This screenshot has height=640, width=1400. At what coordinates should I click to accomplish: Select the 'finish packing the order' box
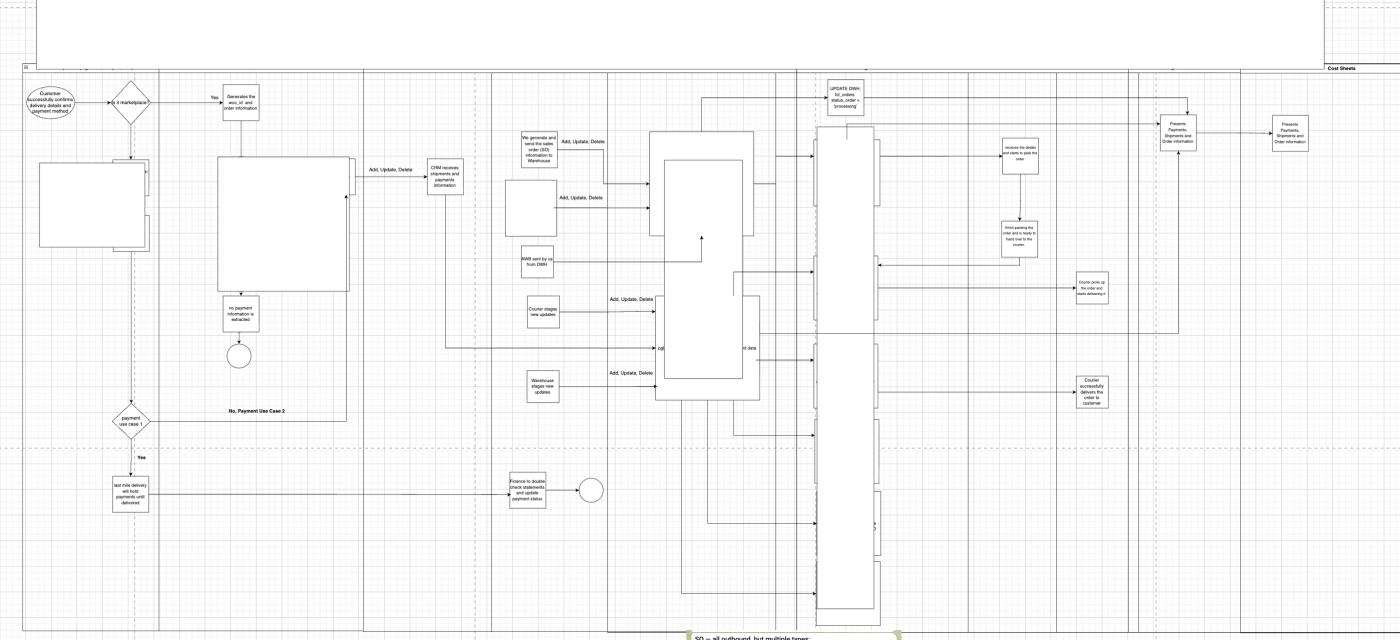point(1019,239)
